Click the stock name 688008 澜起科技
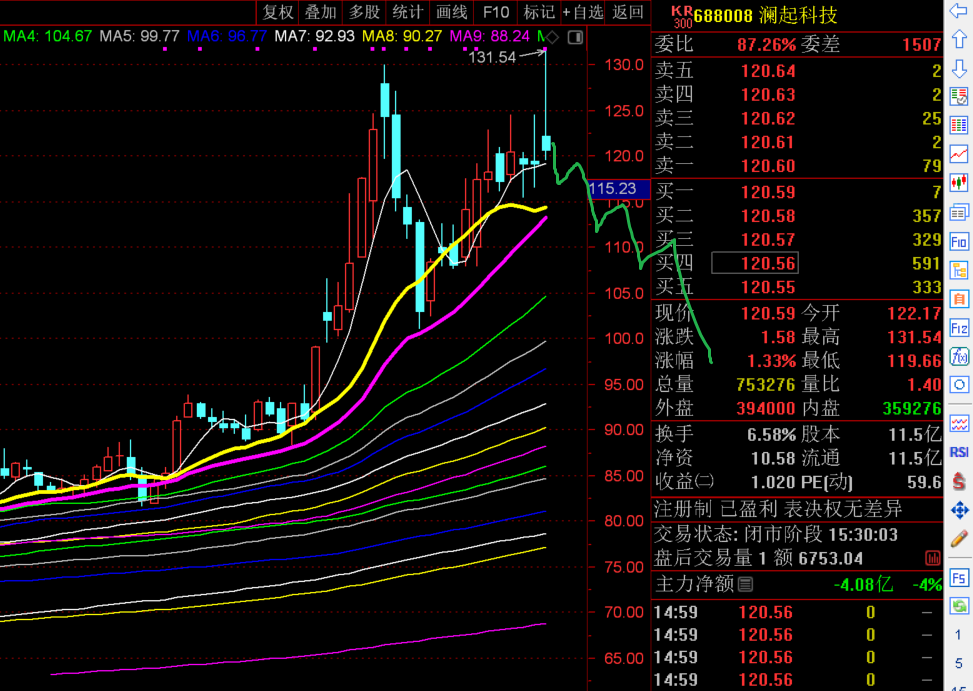The height and width of the screenshot is (691, 973). point(766,16)
